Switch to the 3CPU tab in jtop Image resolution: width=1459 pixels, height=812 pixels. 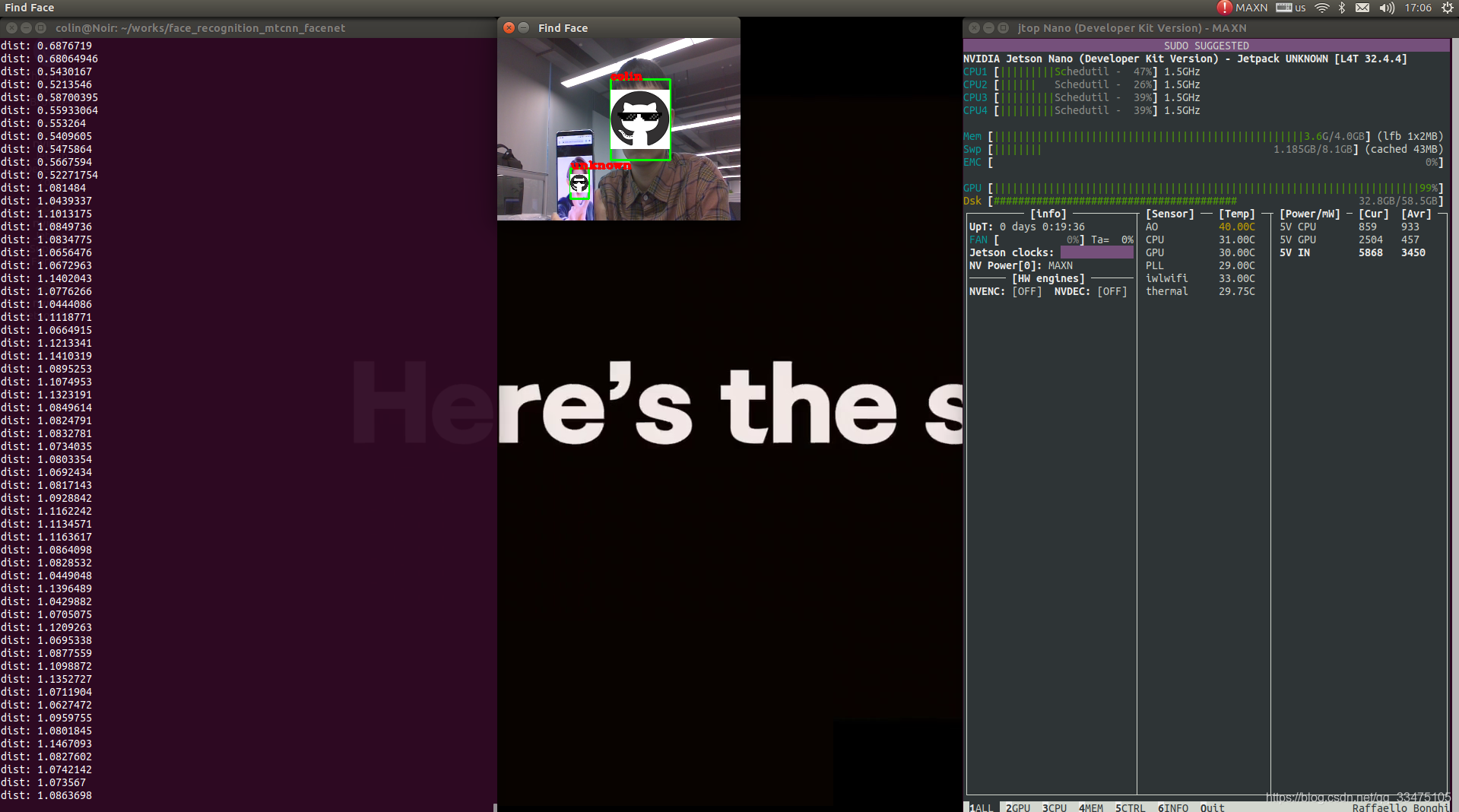1054,807
